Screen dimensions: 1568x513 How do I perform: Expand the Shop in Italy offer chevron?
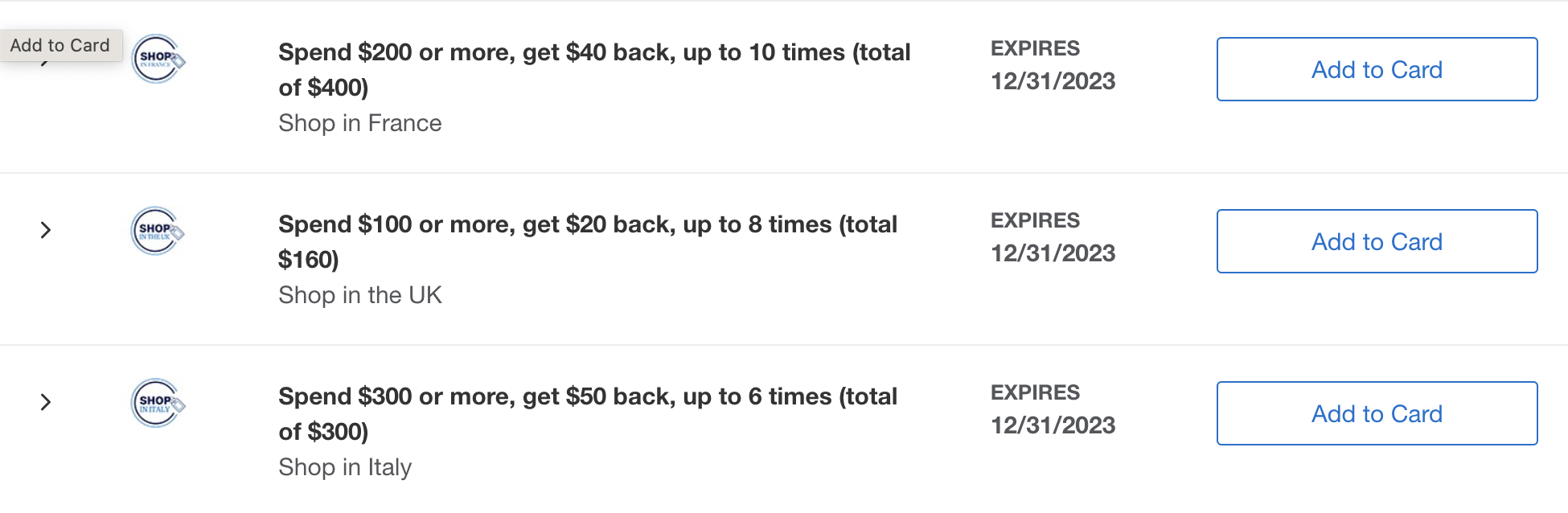pyautogui.click(x=46, y=403)
